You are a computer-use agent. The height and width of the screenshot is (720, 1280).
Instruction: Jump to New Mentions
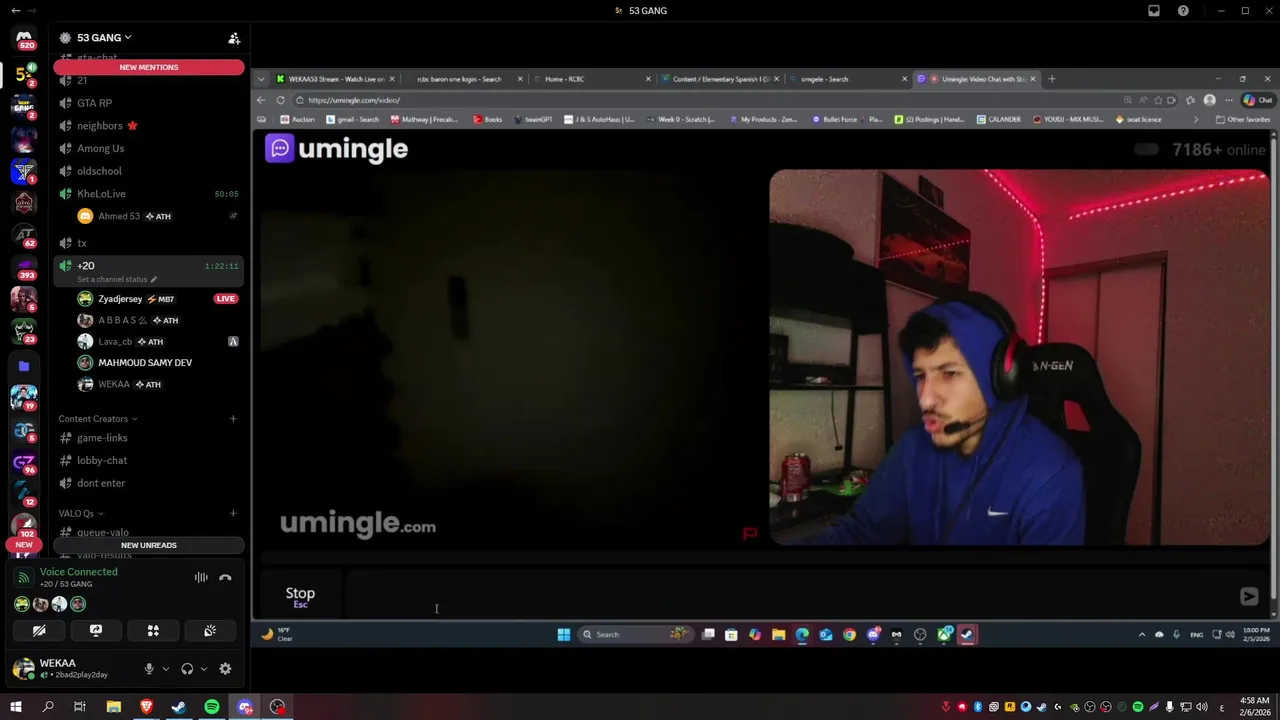tap(149, 67)
